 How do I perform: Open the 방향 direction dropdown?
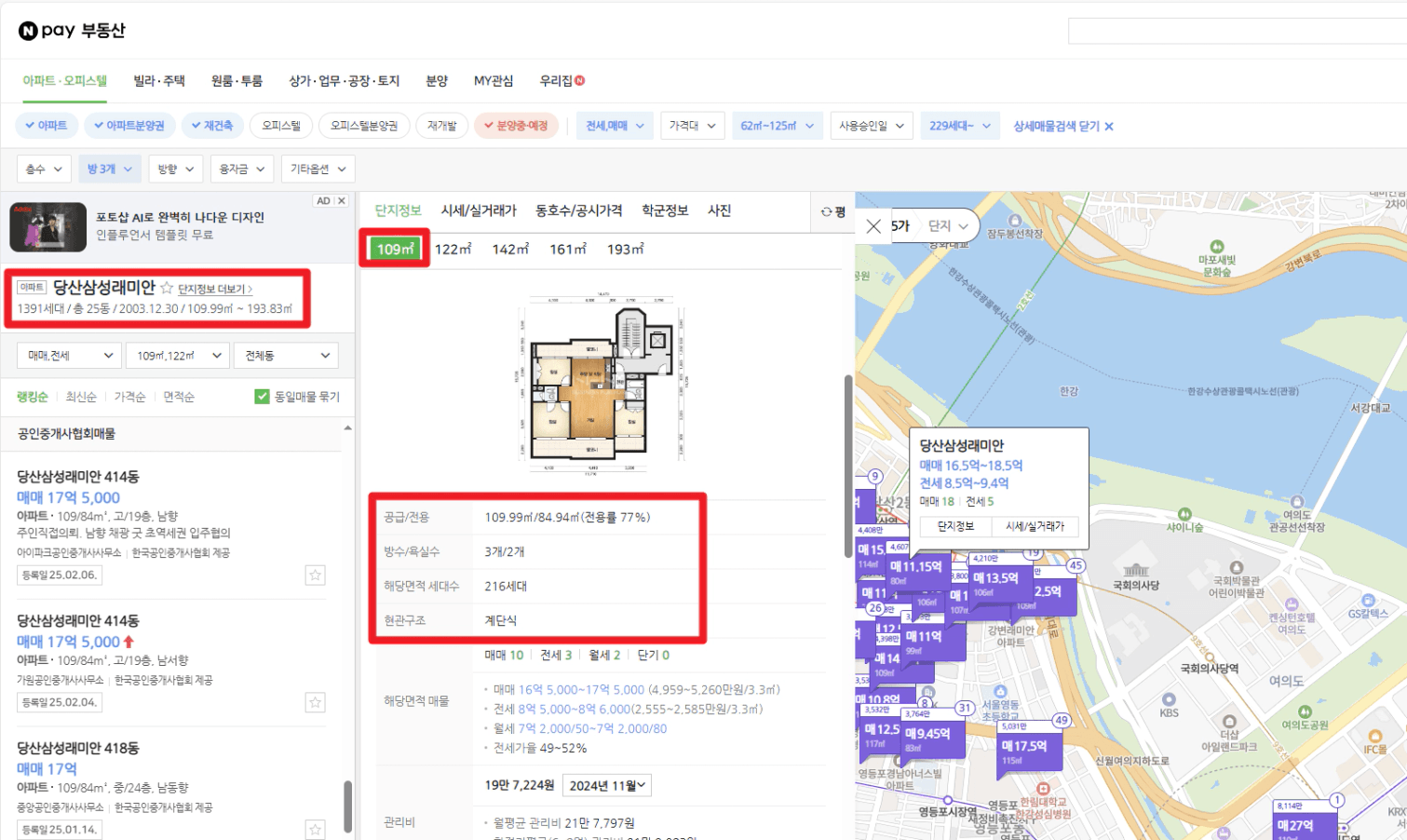tap(176, 169)
